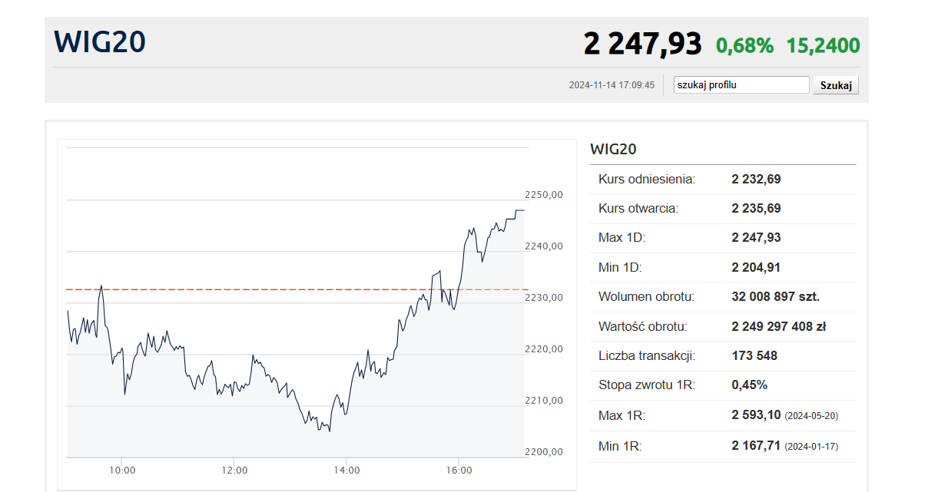
Task: Click the green 15,2400 point change
Action: pos(823,45)
